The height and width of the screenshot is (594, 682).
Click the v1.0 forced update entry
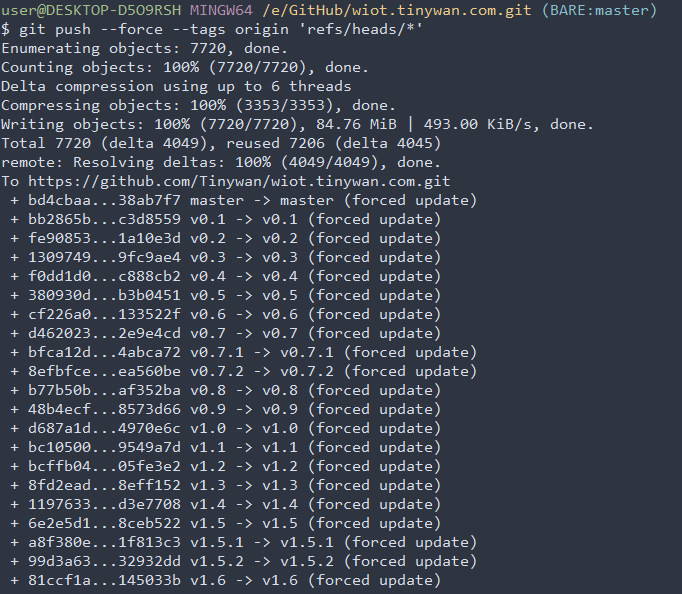click(226, 428)
